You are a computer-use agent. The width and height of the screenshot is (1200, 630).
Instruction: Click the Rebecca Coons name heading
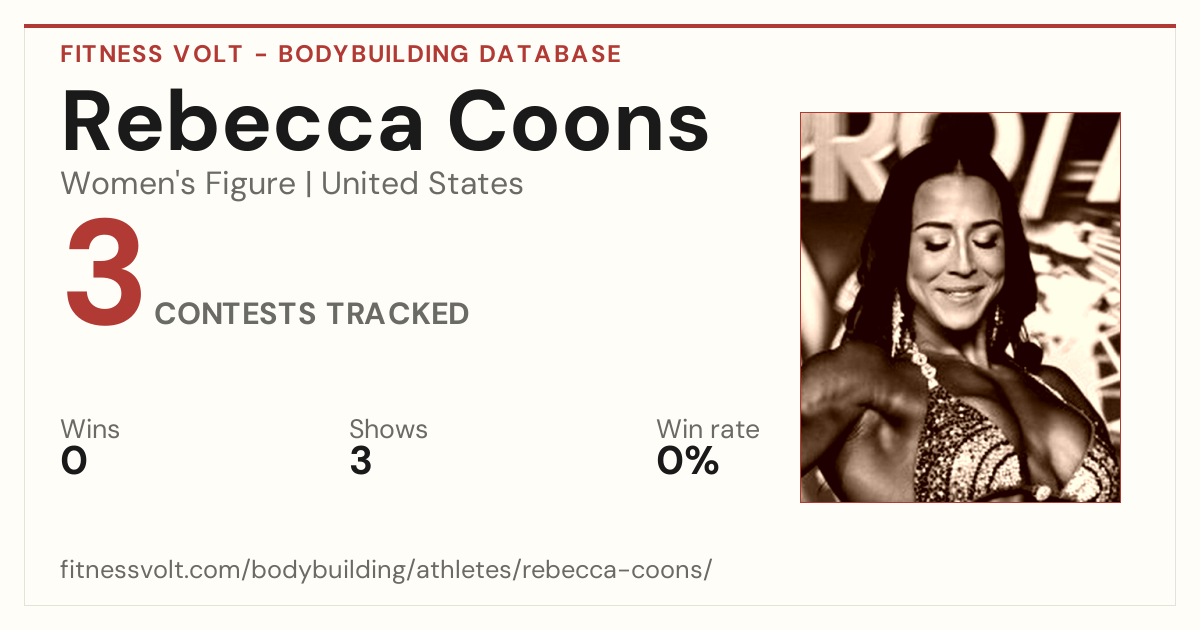tap(385, 122)
